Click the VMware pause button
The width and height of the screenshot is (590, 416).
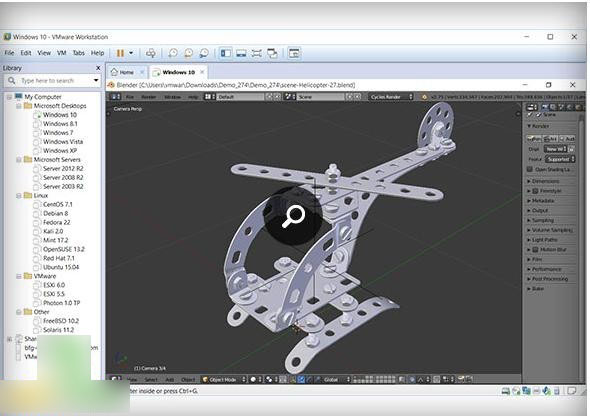tap(120, 53)
